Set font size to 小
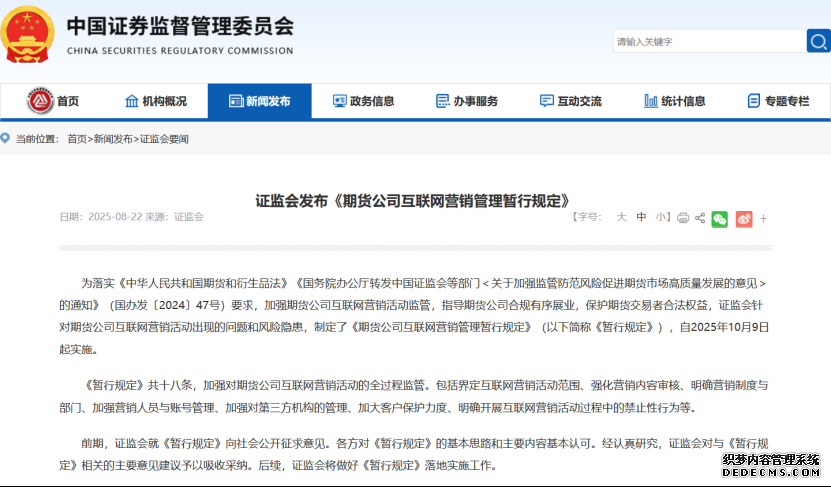 [x=661, y=217]
